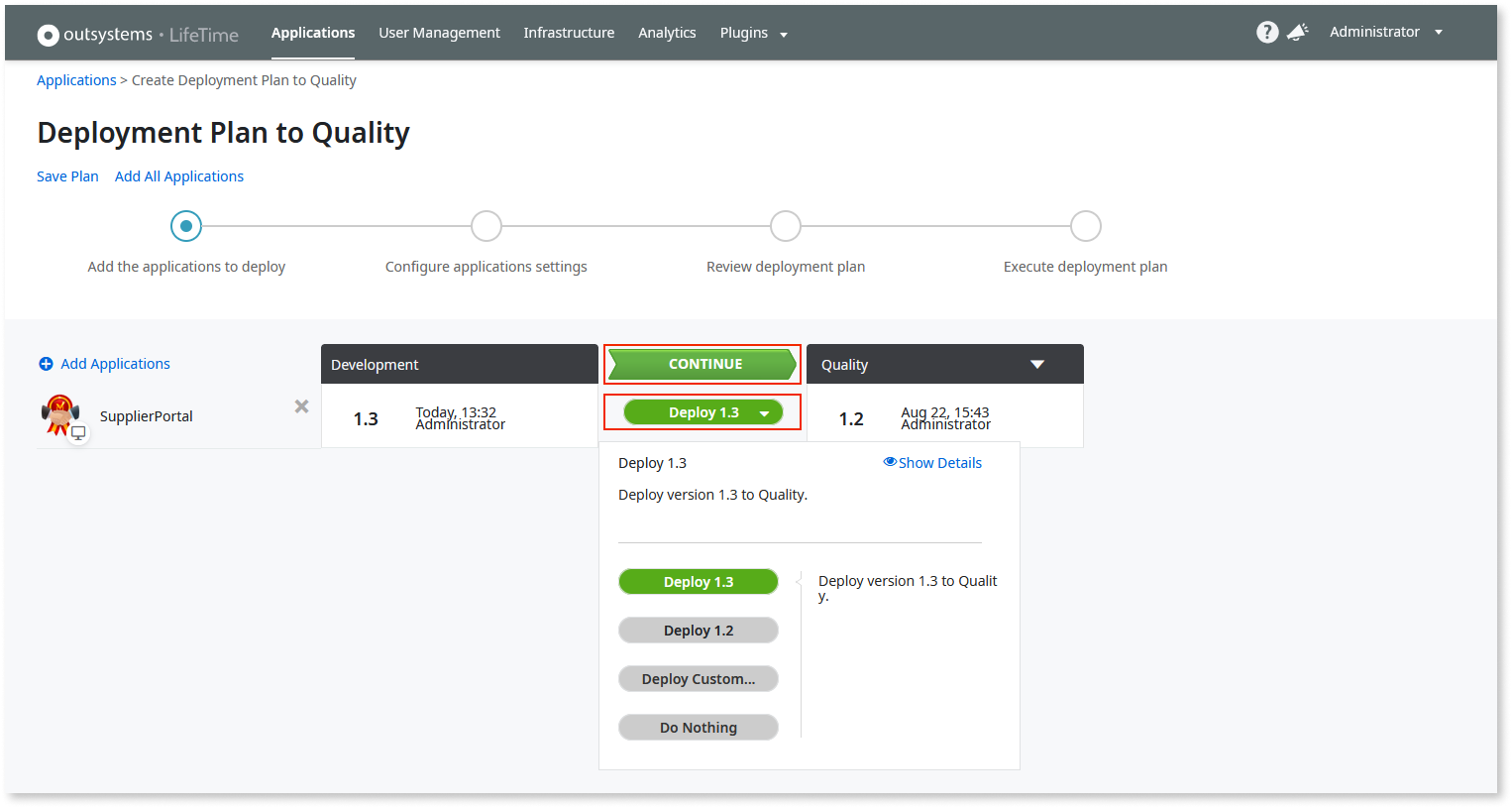Select the Review deployment plan step circle
Viewport: 1512px width, 808px height.
pos(785,225)
